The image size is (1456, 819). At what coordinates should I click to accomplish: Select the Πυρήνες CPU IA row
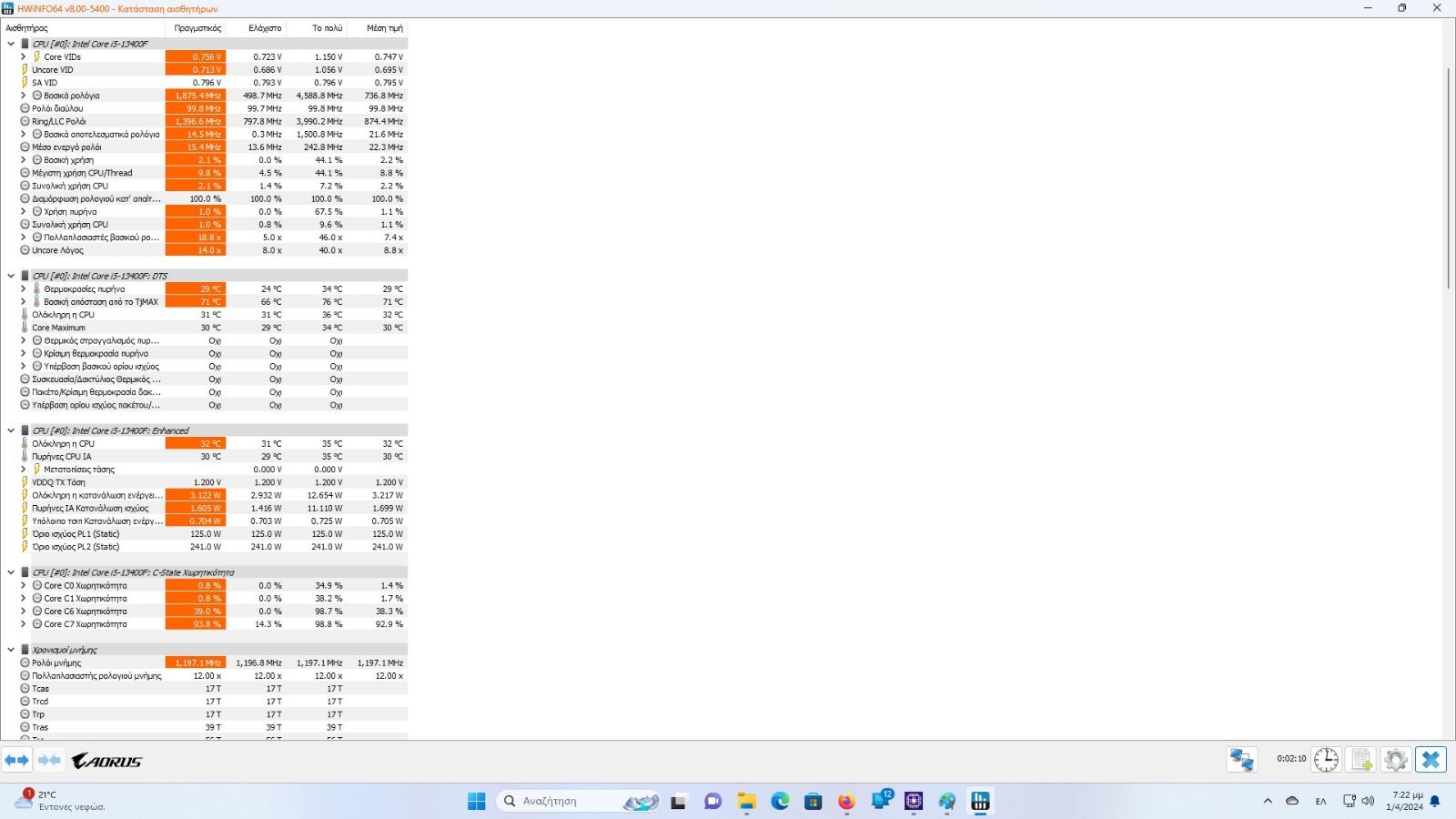click(205, 457)
